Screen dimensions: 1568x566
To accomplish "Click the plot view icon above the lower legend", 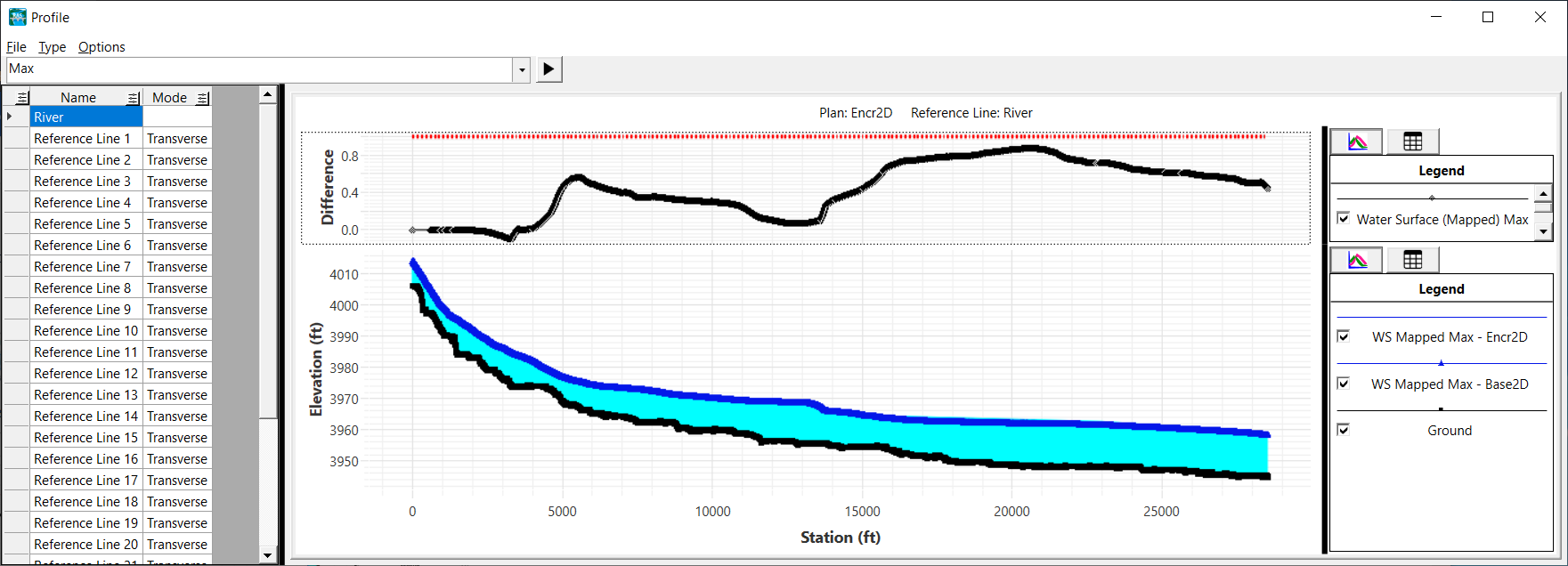I will 1356,260.
